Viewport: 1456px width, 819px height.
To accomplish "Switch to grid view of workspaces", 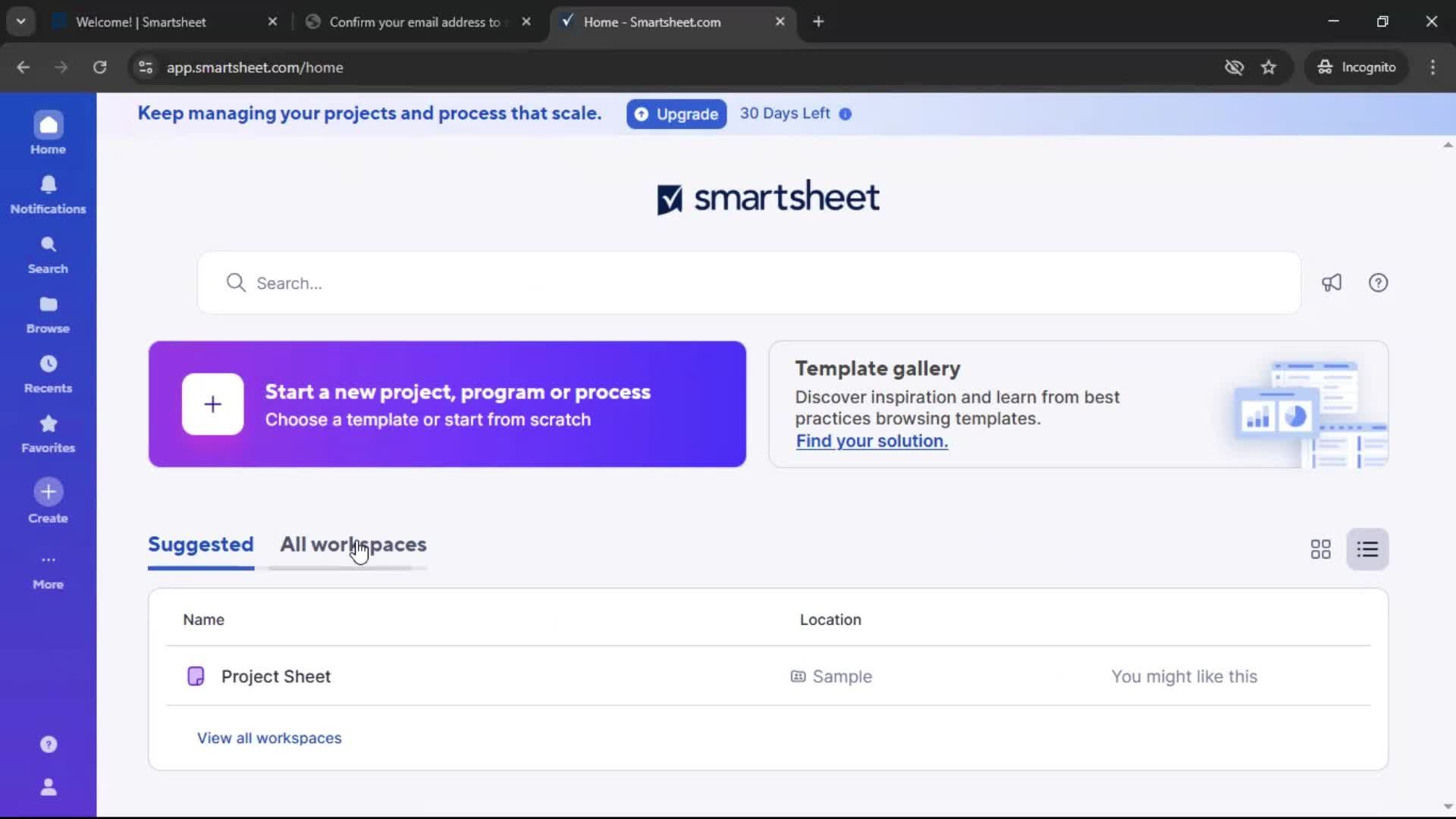I will [1320, 548].
